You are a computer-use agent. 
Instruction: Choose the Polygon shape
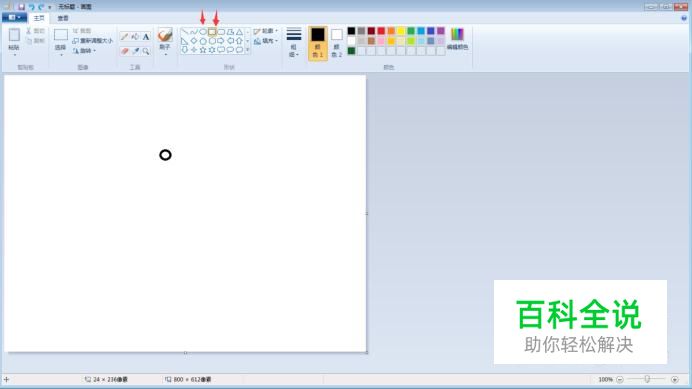[x=230, y=32]
